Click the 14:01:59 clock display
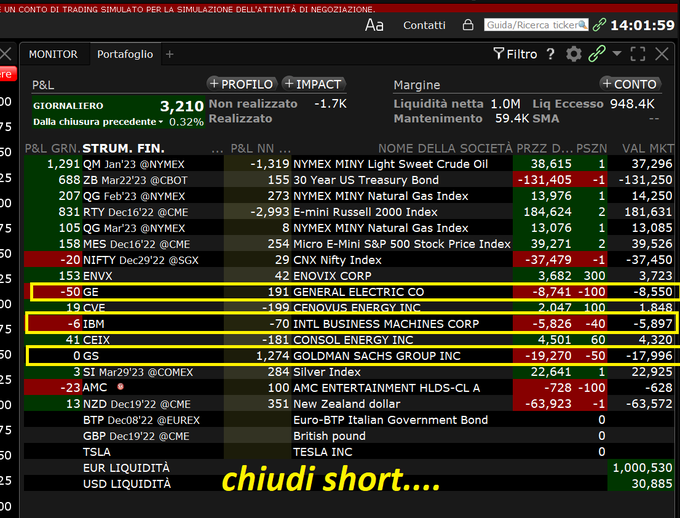Image resolution: width=680 pixels, height=518 pixels. click(642, 25)
